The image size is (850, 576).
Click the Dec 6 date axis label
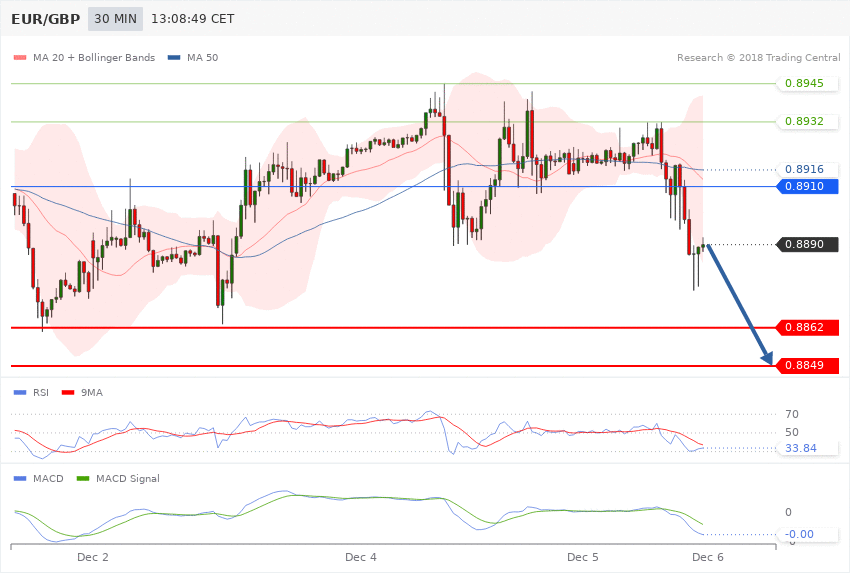tap(707, 557)
